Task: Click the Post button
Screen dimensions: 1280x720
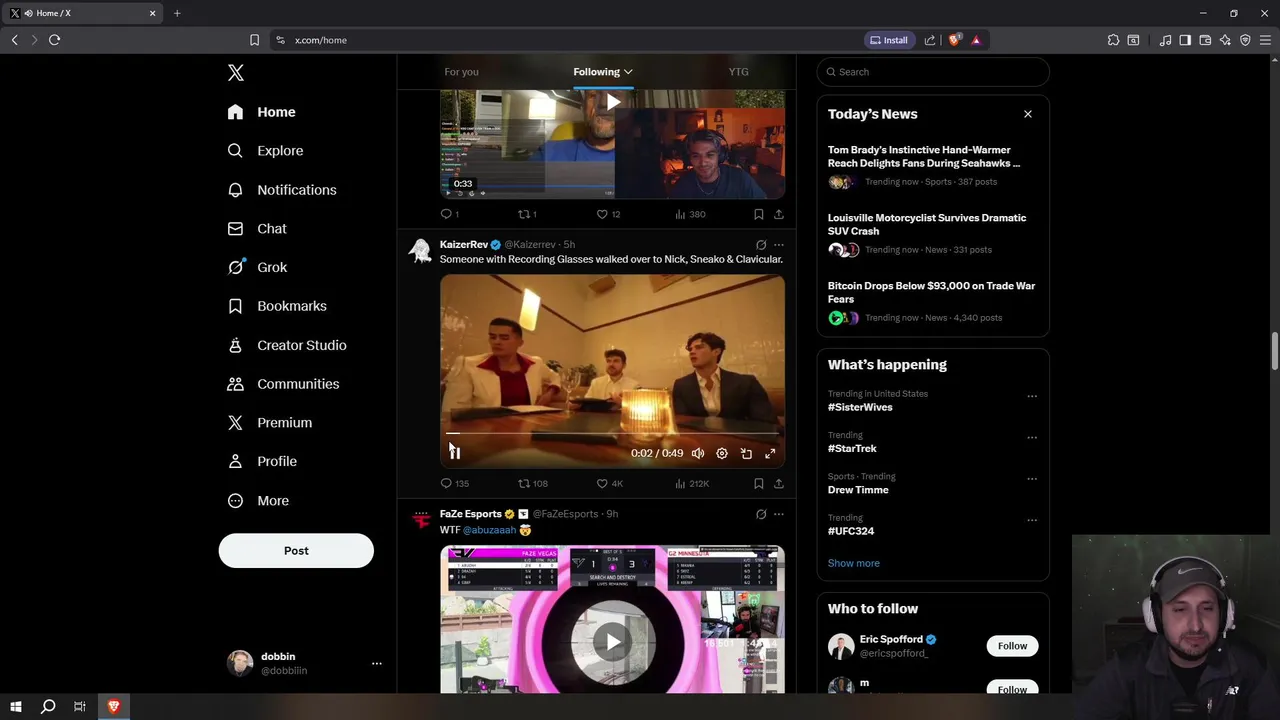Action: [x=296, y=551]
